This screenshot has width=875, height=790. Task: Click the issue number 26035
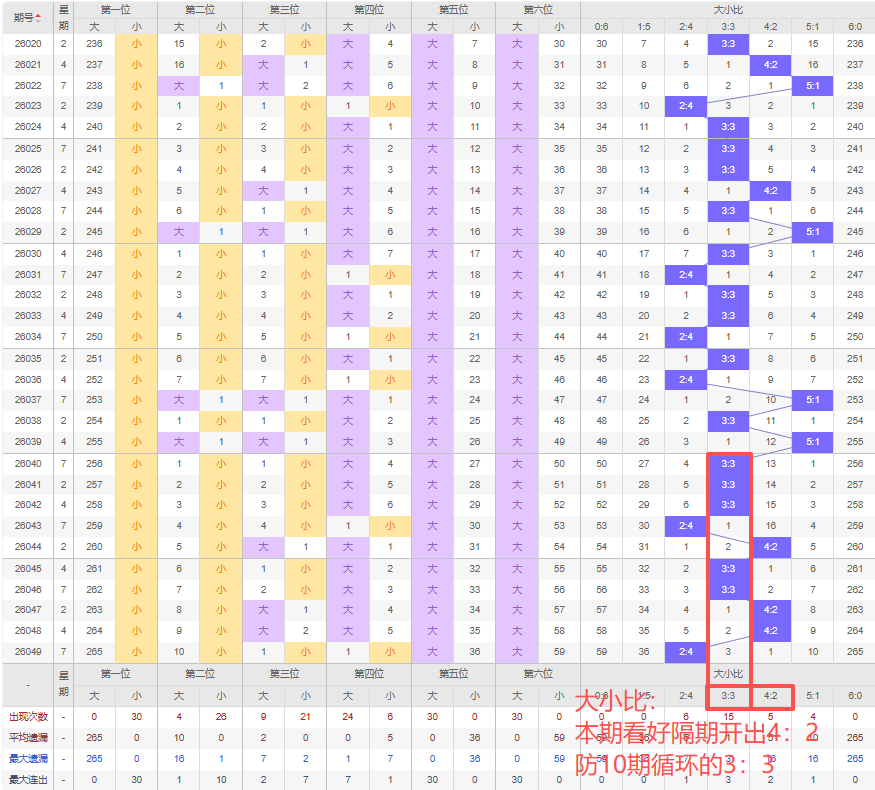(x=28, y=359)
